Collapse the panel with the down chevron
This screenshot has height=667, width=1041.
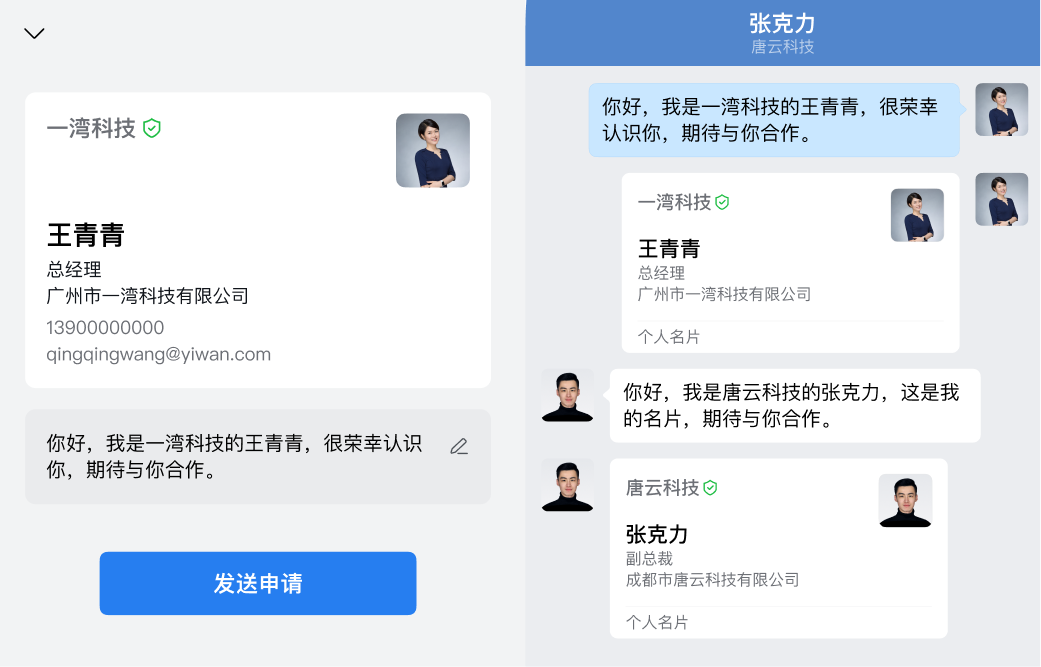point(34,33)
